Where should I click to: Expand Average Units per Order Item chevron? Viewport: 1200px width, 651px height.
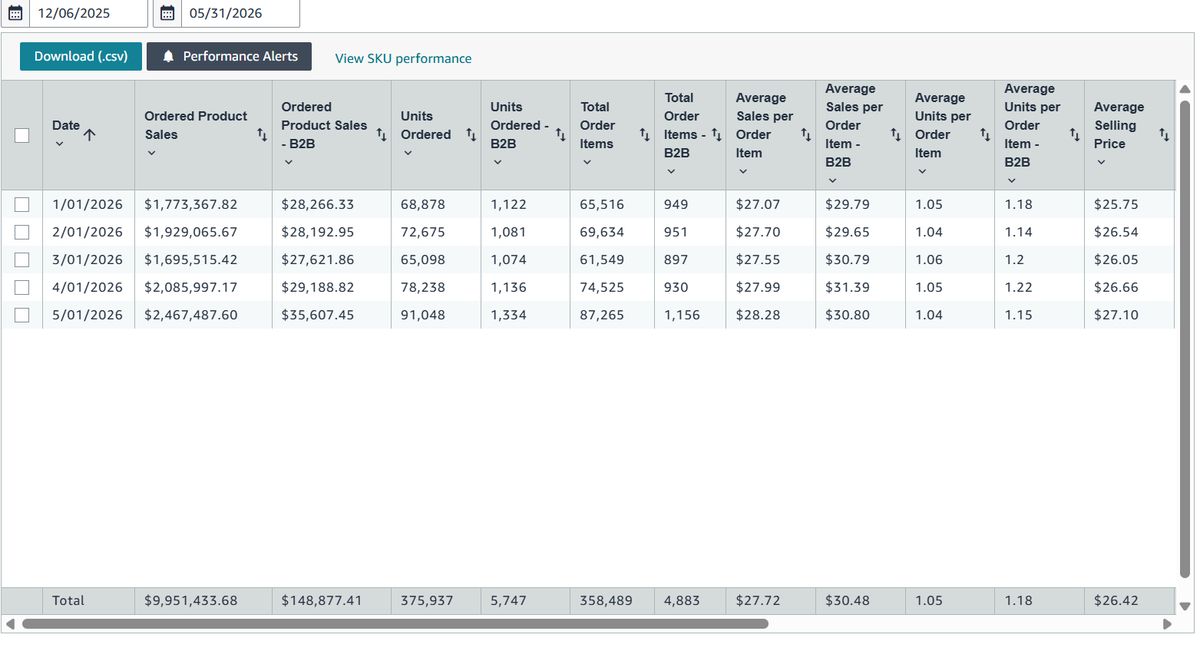pyautogui.click(x=922, y=171)
